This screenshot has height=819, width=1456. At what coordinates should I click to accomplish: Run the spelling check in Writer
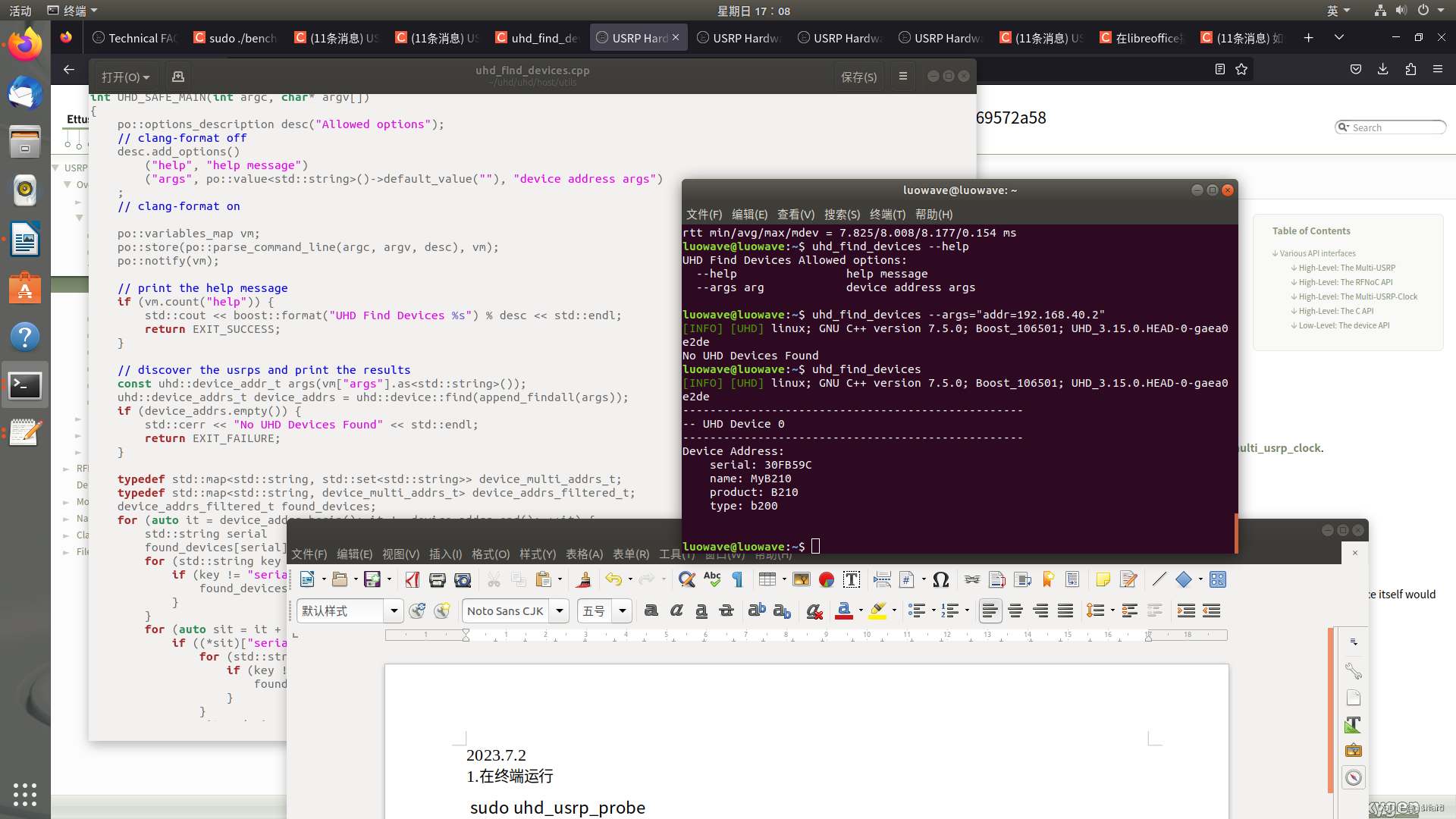[712, 579]
